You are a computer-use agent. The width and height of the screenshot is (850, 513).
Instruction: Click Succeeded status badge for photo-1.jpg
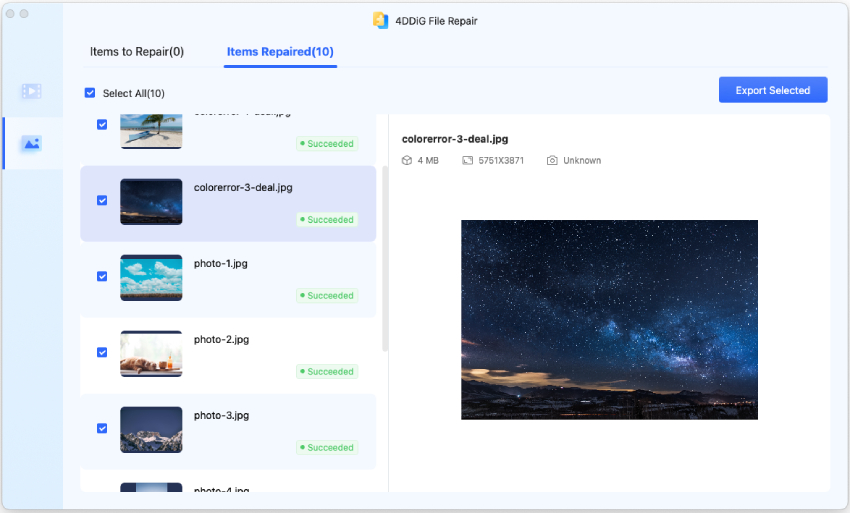327,296
